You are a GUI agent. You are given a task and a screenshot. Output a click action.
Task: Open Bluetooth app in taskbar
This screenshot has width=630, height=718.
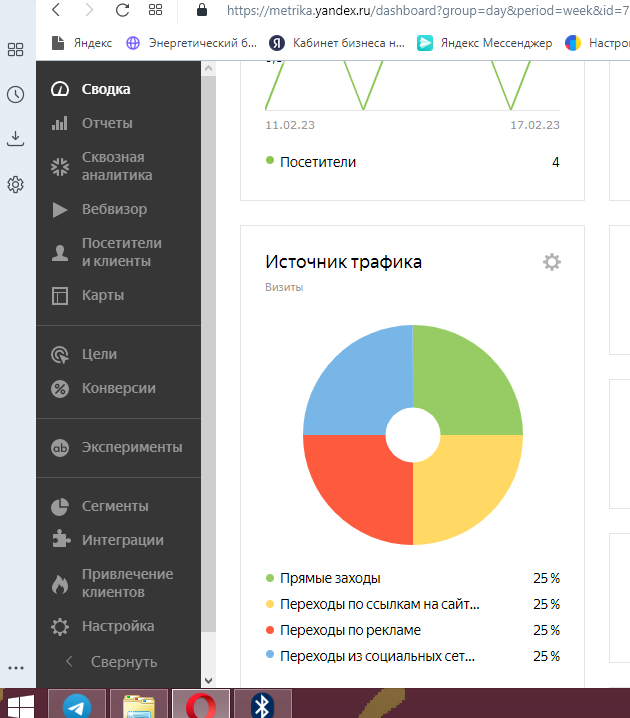(262, 704)
